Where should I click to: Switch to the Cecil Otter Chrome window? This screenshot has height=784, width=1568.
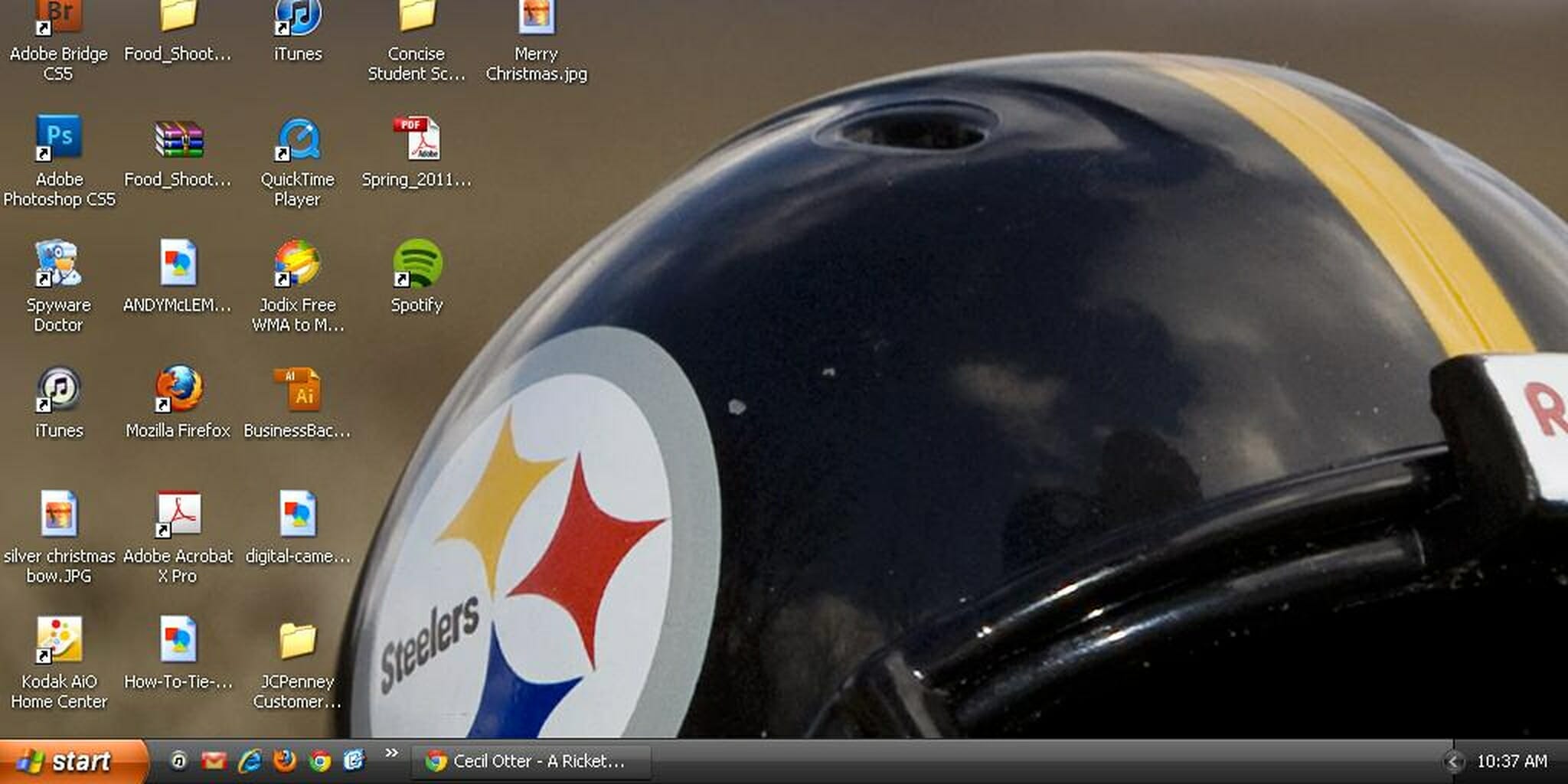pyautogui.click(x=528, y=762)
